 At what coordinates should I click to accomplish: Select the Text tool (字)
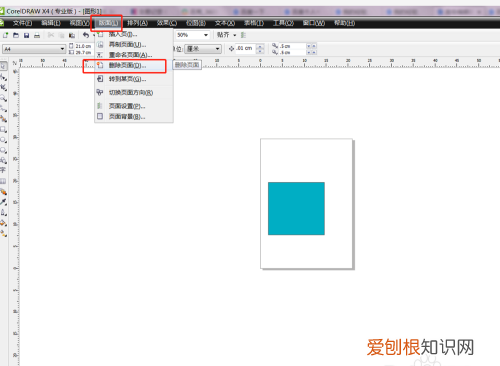click(x=3, y=170)
